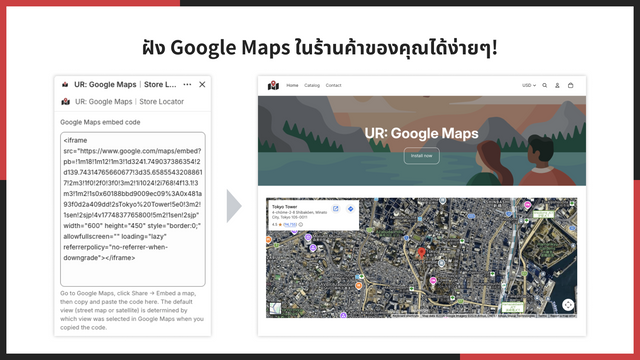Open the more options ellipsis menu

coord(187,84)
